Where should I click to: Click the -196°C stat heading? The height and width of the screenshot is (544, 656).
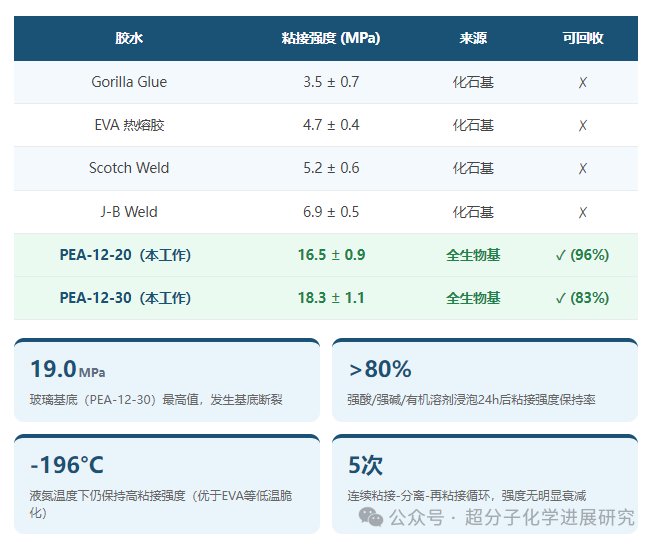pyautogui.click(x=67, y=465)
